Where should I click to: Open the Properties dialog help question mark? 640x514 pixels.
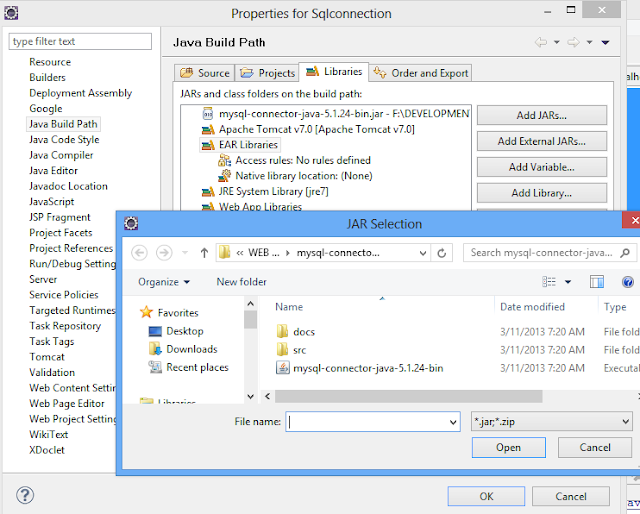pyautogui.click(x=25, y=495)
